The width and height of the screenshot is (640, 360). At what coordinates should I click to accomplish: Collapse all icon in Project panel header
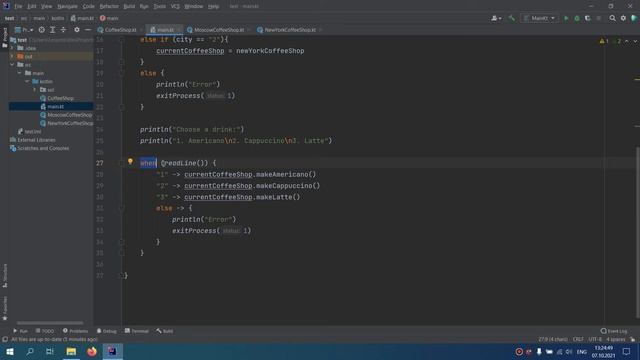(63, 30)
